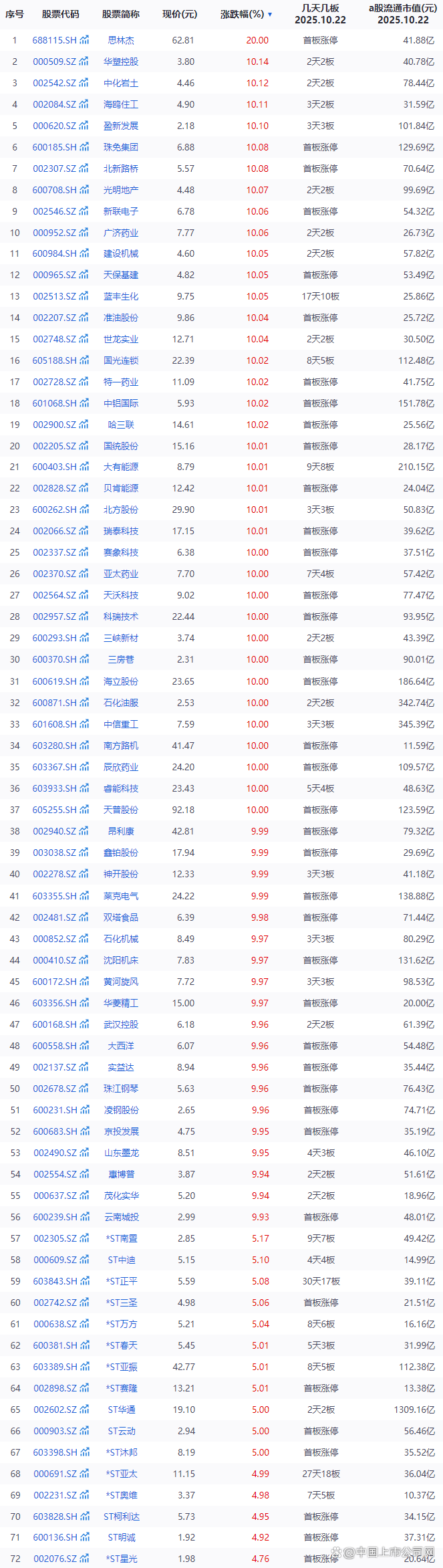Open stock code link 688115.SH
443x1568 pixels.
pyautogui.click(x=55, y=40)
